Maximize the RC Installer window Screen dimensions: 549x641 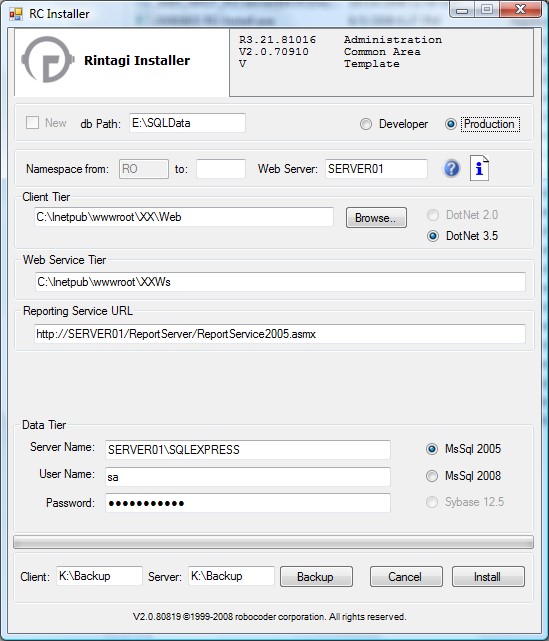pyautogui.click(x=487, y=10)
